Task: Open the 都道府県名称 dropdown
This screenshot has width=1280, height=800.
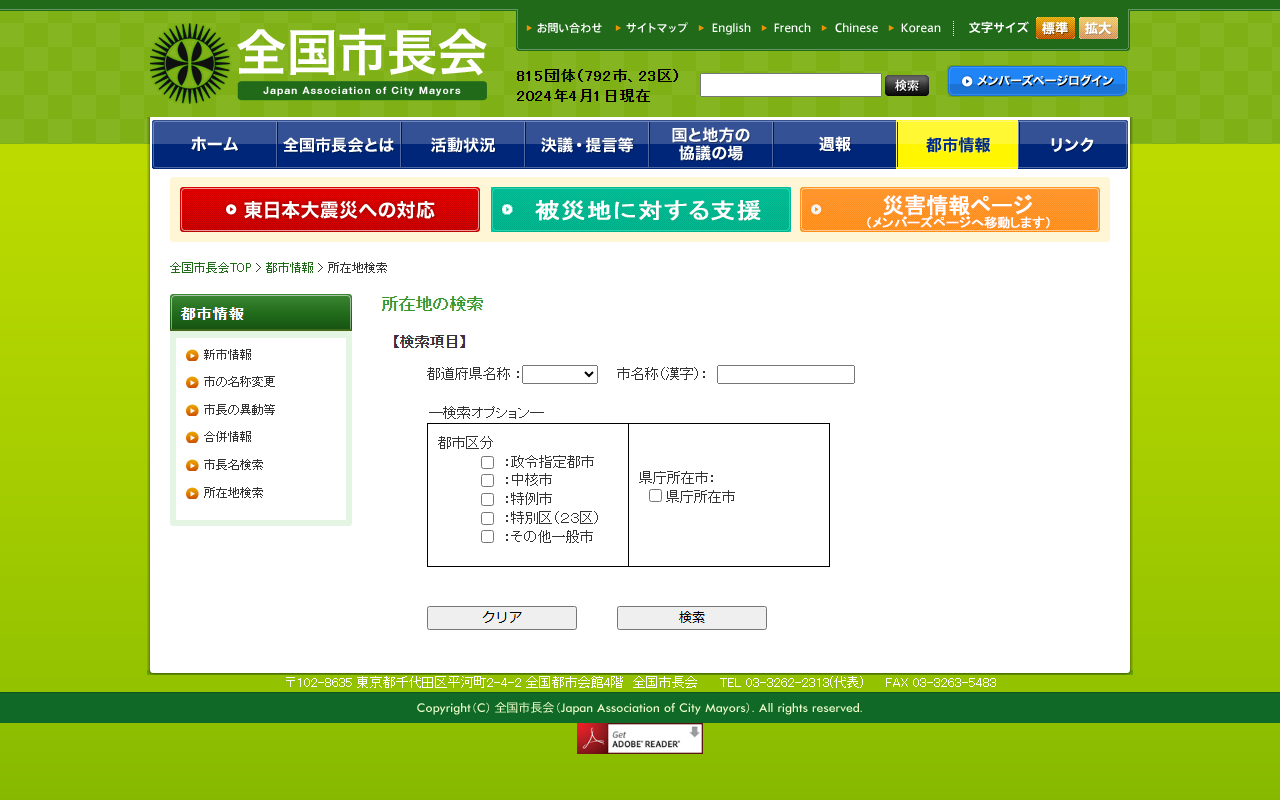Action: (x=560, y=374)
